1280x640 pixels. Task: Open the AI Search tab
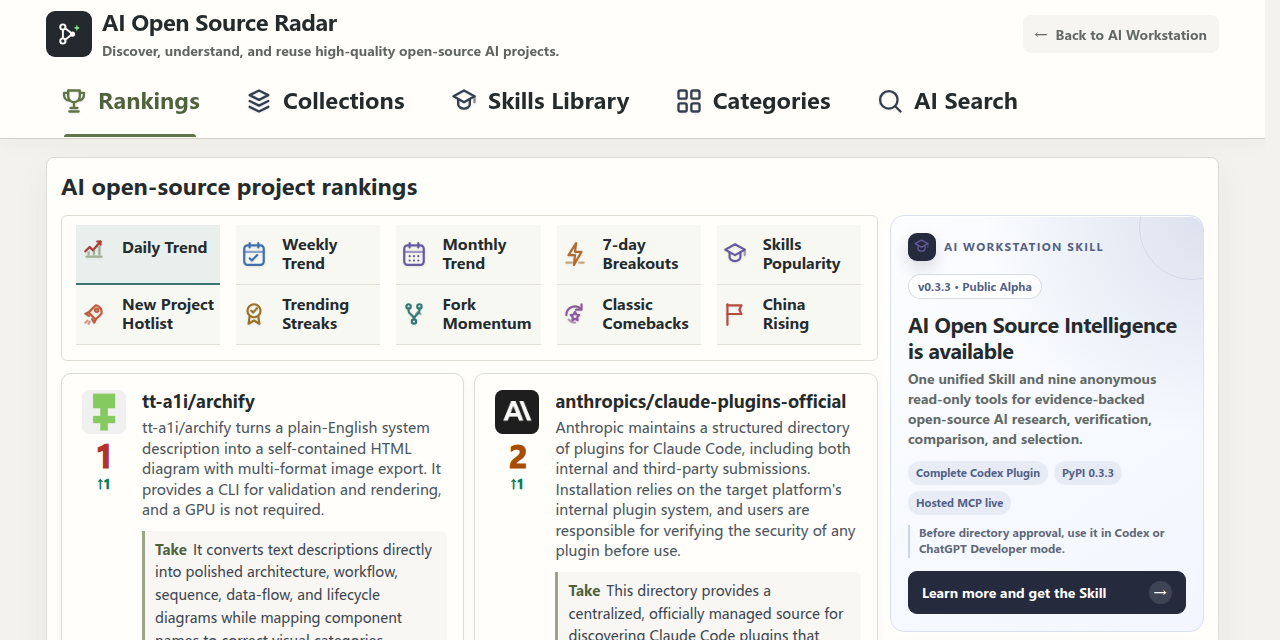(948, 101)
